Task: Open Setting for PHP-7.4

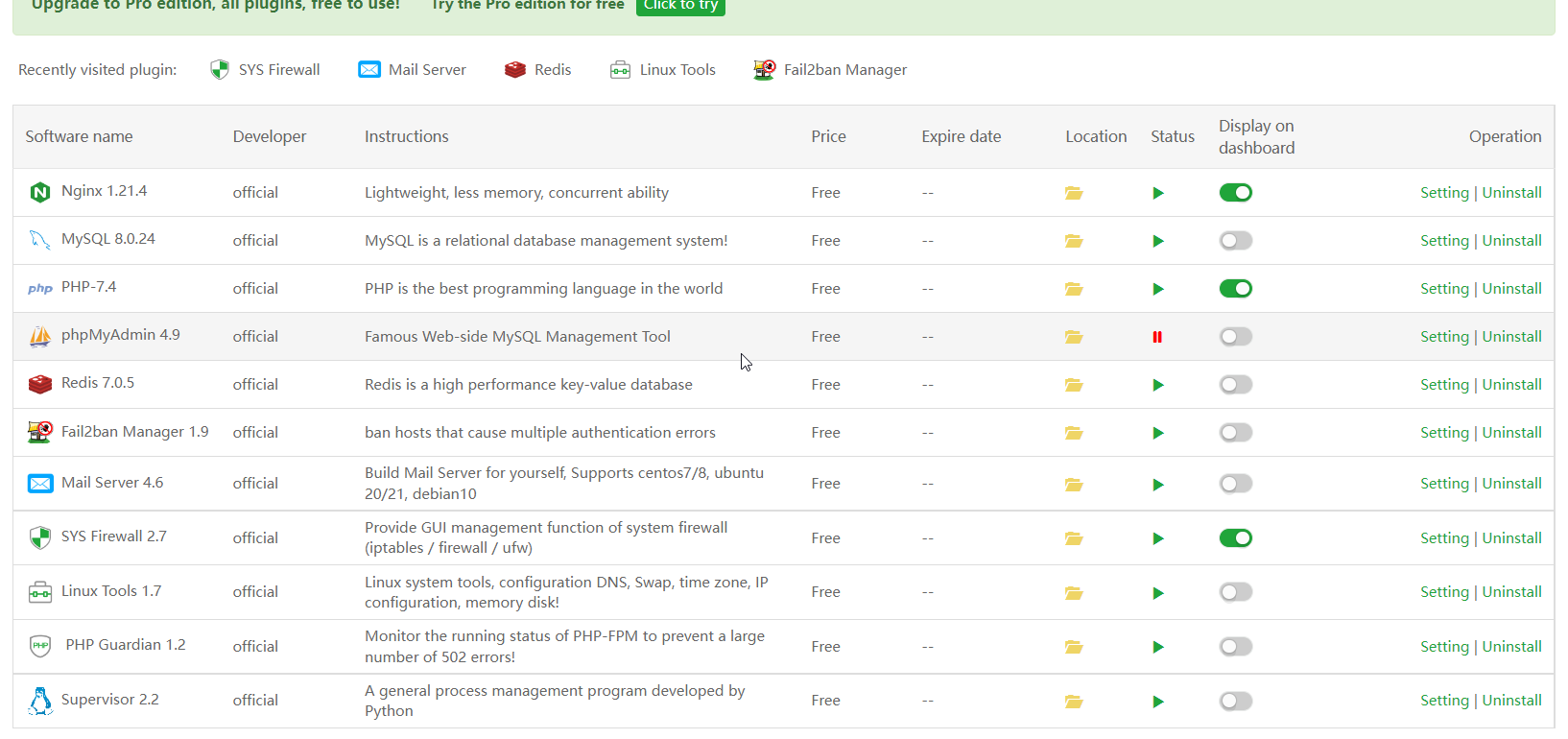Action: [x=1444, y=289]
